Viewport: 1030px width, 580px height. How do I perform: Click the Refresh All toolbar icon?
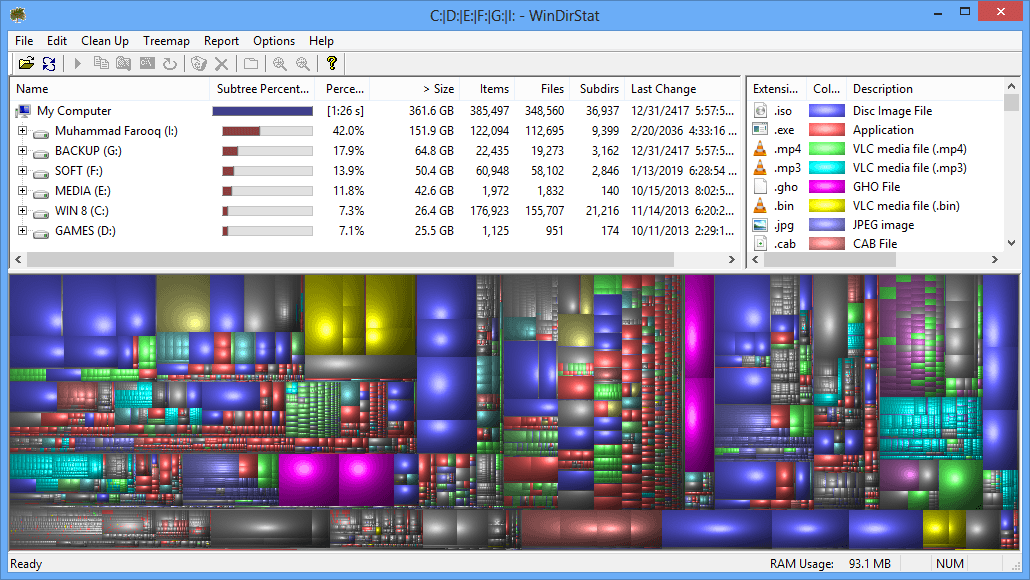point(49,64)
